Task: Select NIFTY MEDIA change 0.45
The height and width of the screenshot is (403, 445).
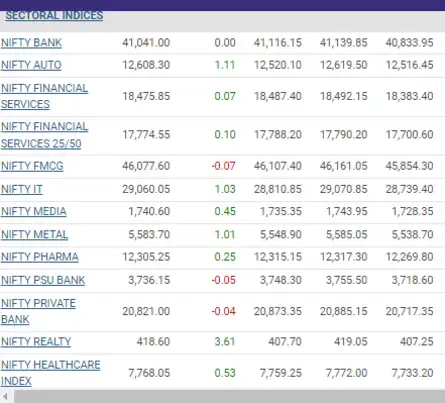Action: (x=225, y=211)
